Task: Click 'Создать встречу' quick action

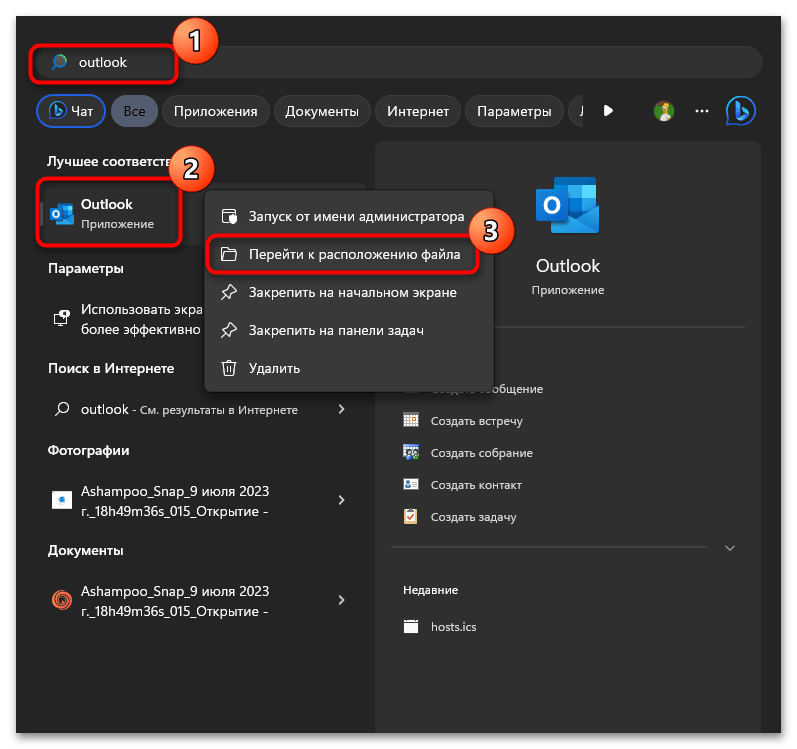Action: pos(476,421)
